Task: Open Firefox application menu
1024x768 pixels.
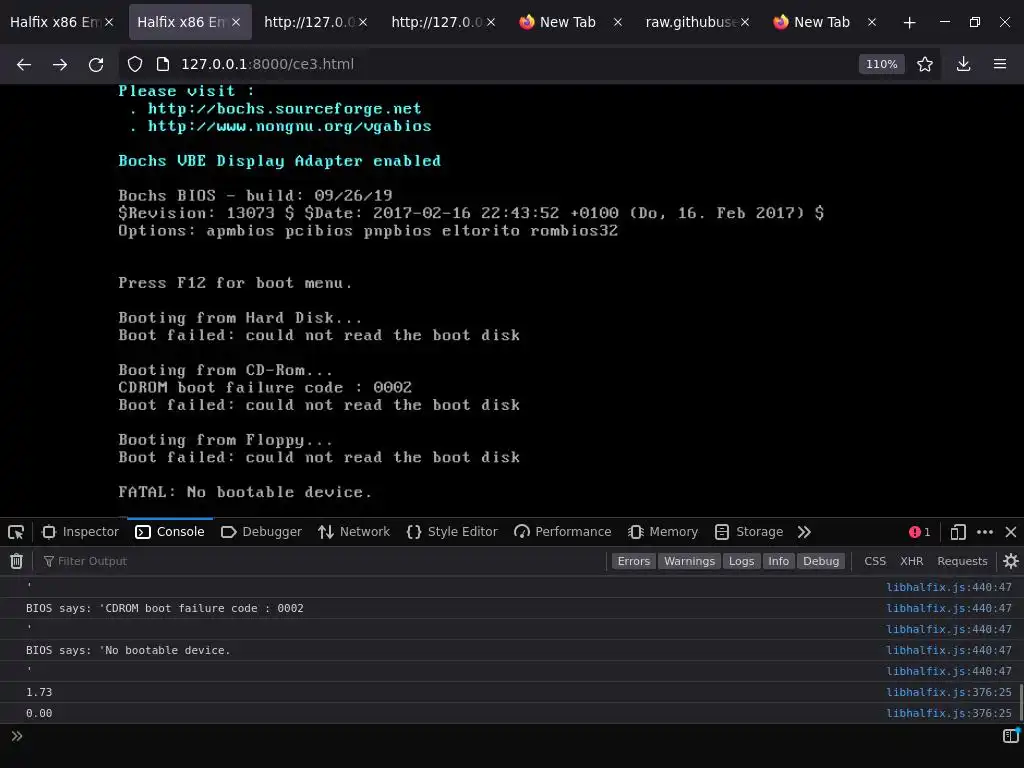Action: tap(1000, 64)
